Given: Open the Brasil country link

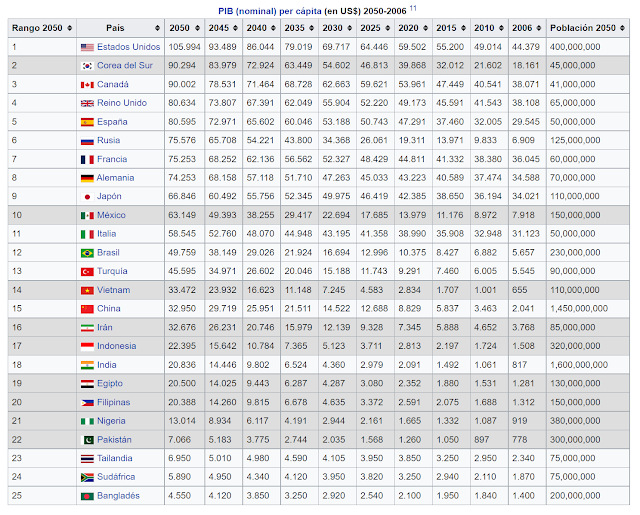Looking at the screenshot, I should coord(108,253).
